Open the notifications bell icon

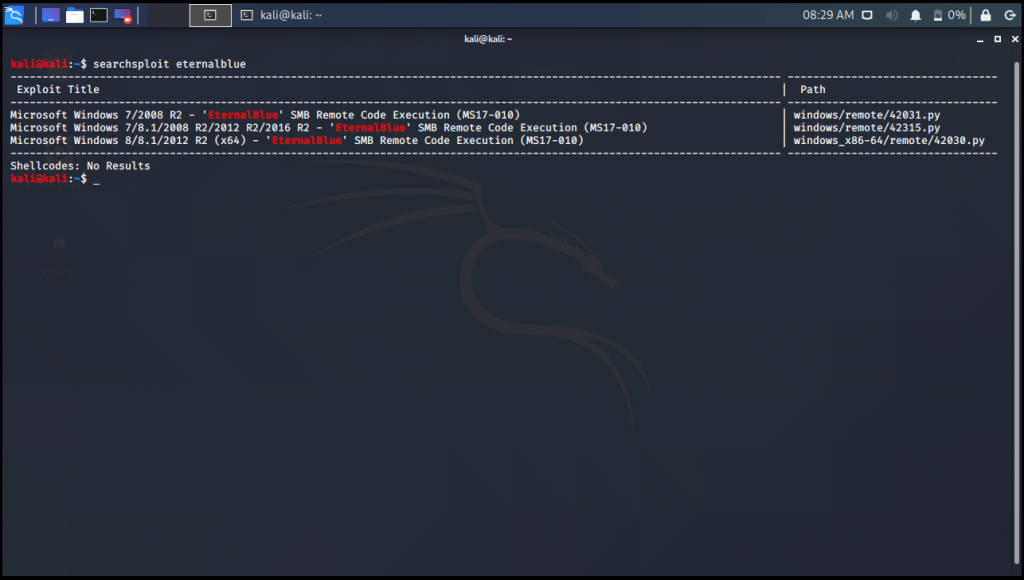coord(915,15)
